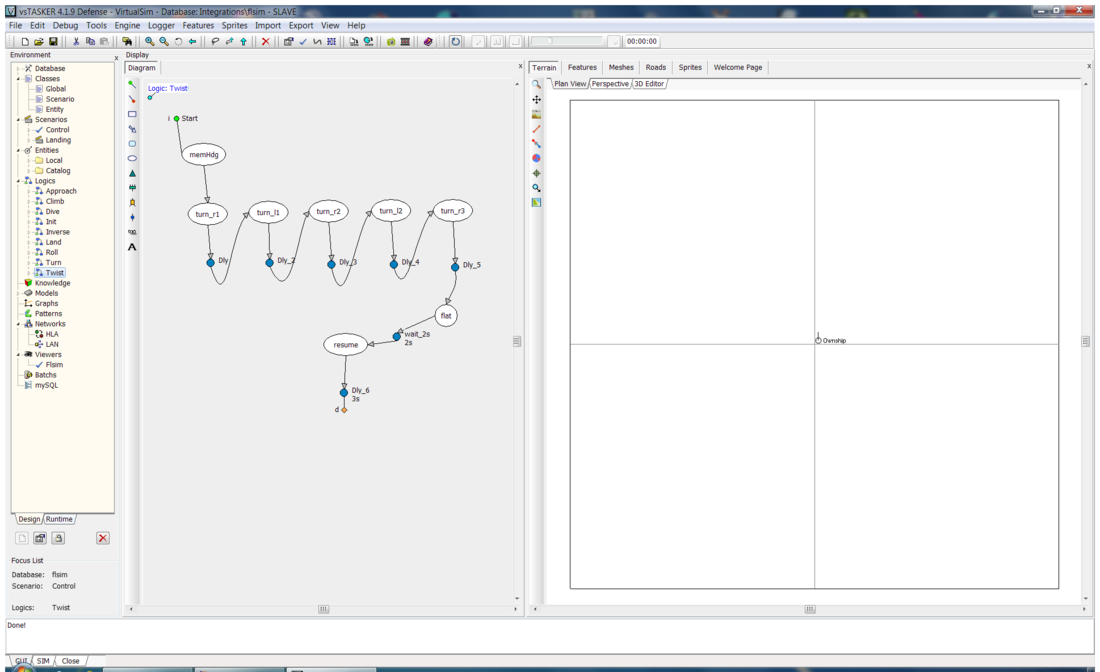The width and height of the screenshot is (1100, 672).
Task: Collapse the Logics tree node
Action: [18, 181]
